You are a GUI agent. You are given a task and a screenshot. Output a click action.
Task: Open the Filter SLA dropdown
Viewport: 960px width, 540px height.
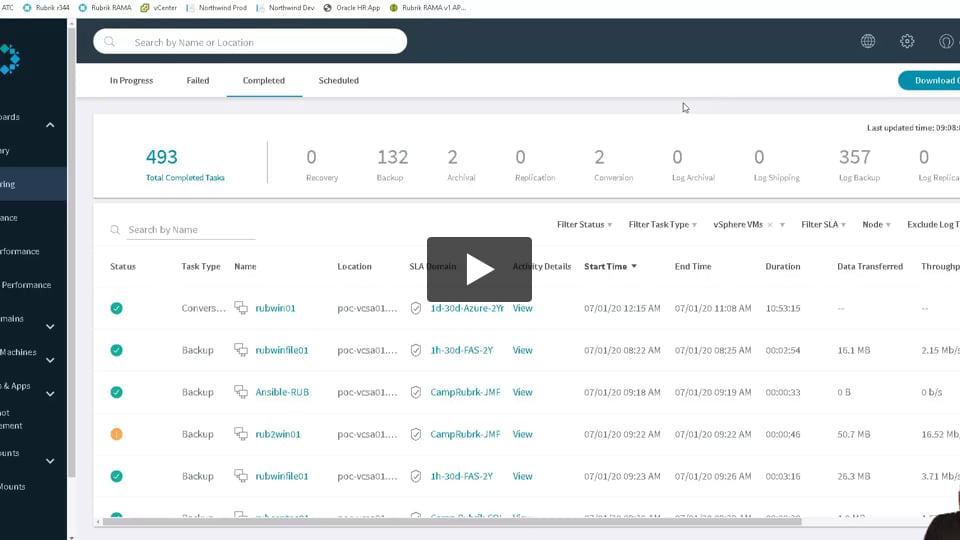click(823, 225)
